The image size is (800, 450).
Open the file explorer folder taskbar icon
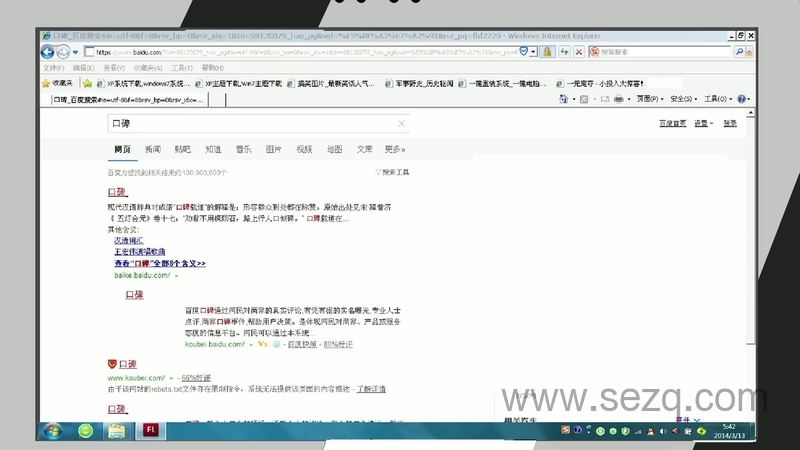[116, 432]
